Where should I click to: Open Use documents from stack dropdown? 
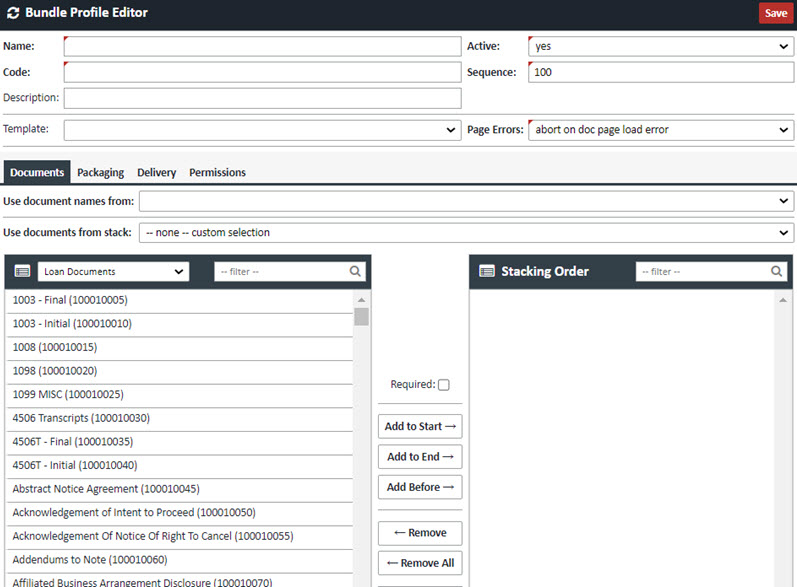point(466,233)
